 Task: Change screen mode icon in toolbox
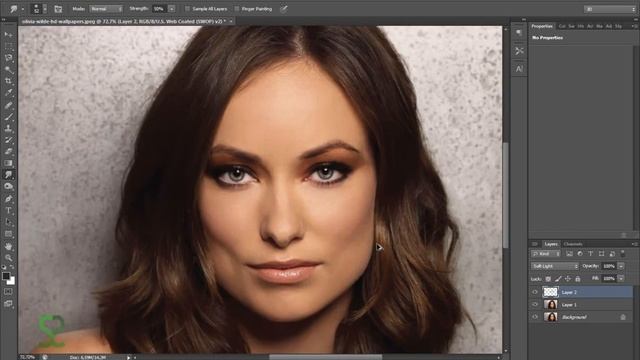(x=8, y=304)
